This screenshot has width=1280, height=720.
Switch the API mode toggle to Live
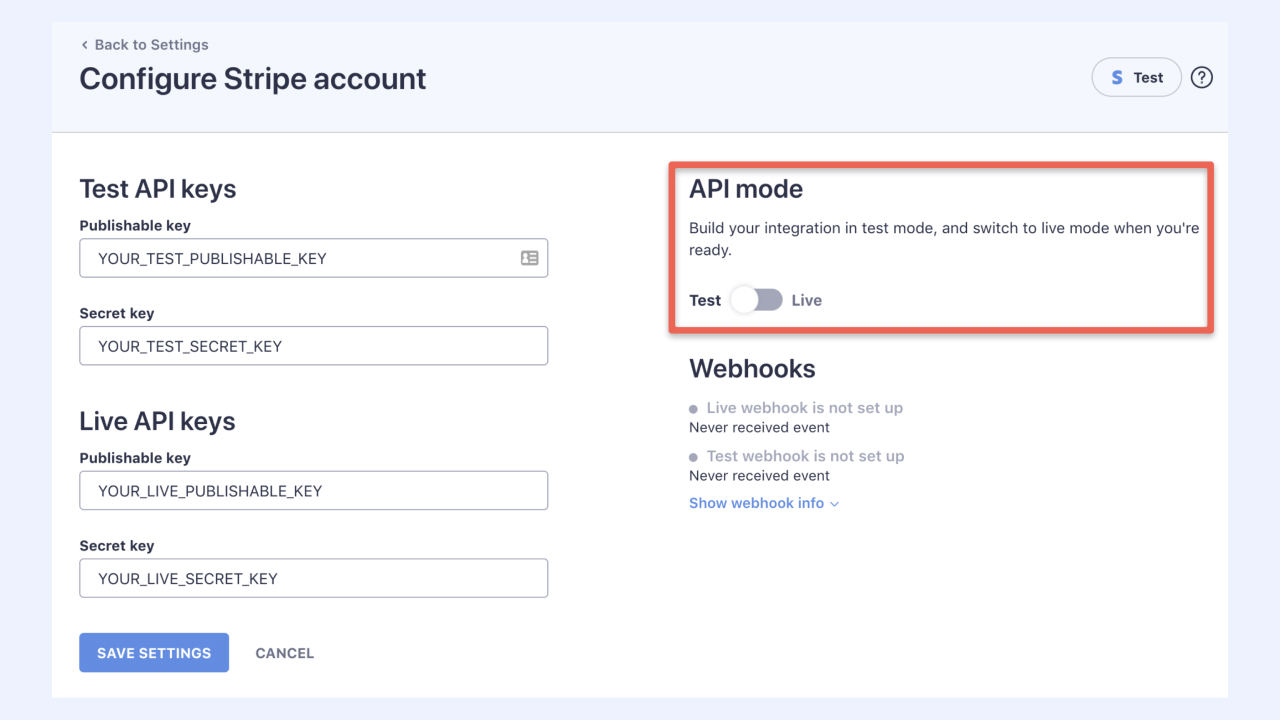click(757, 300)
